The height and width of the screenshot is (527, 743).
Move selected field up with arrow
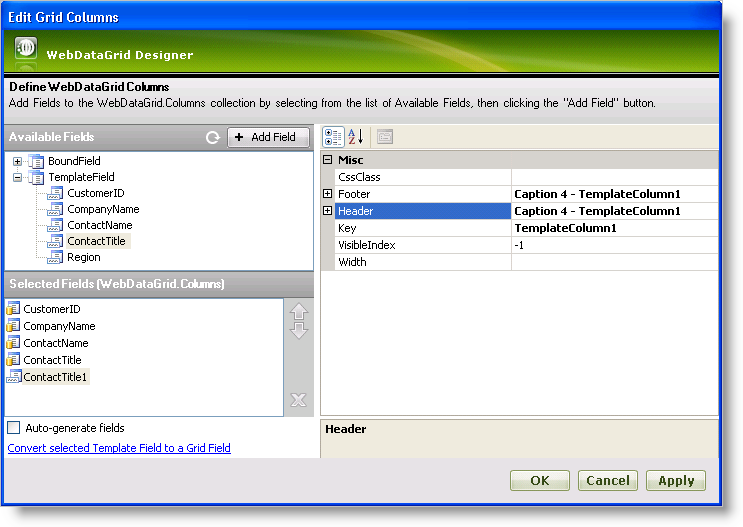[298, 311]
